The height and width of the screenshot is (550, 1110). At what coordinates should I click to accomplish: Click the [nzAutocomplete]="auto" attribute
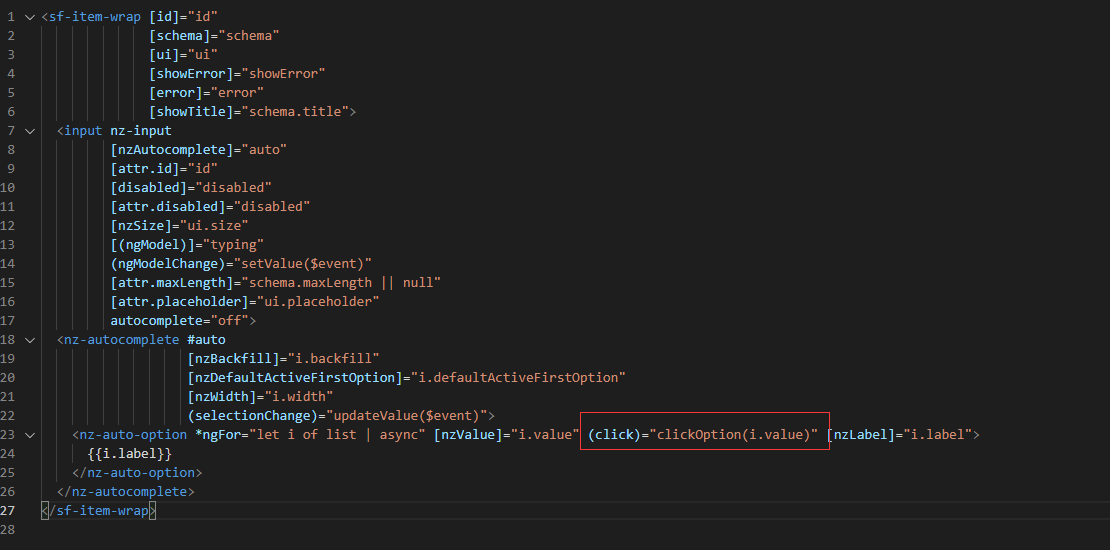point(199,149)
